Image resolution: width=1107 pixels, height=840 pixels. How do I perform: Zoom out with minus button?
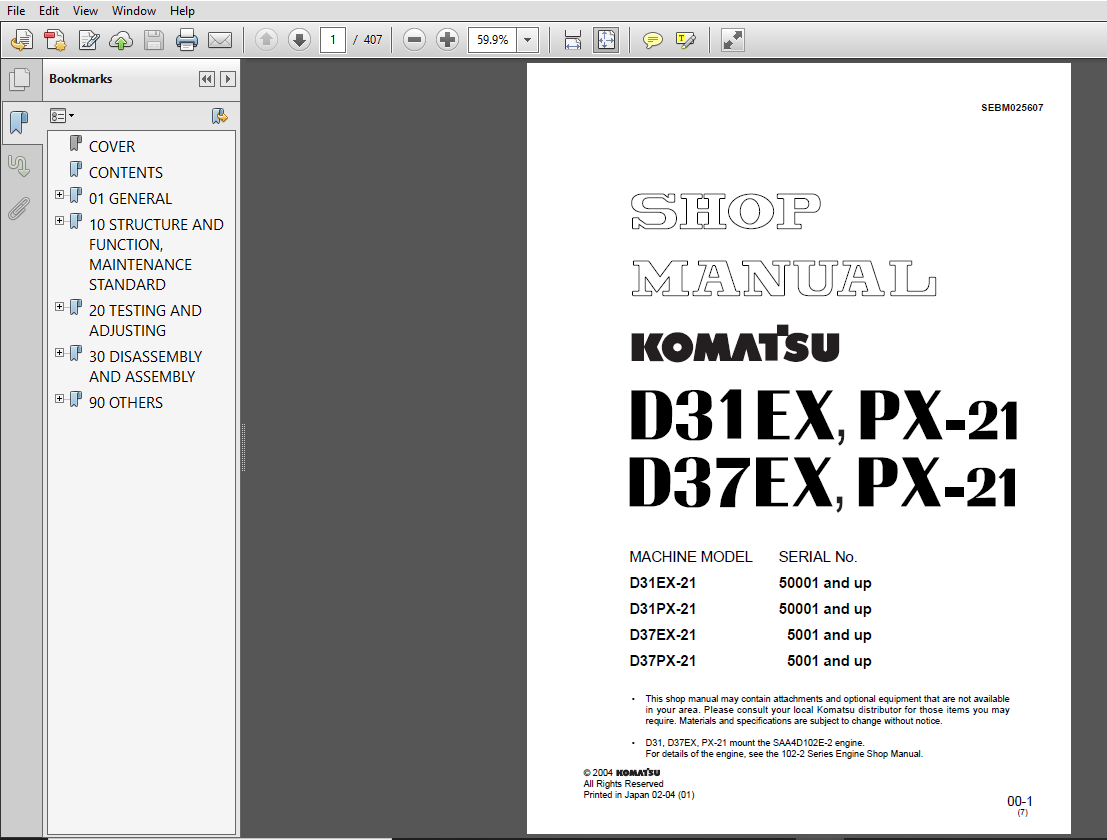(414, 40)
